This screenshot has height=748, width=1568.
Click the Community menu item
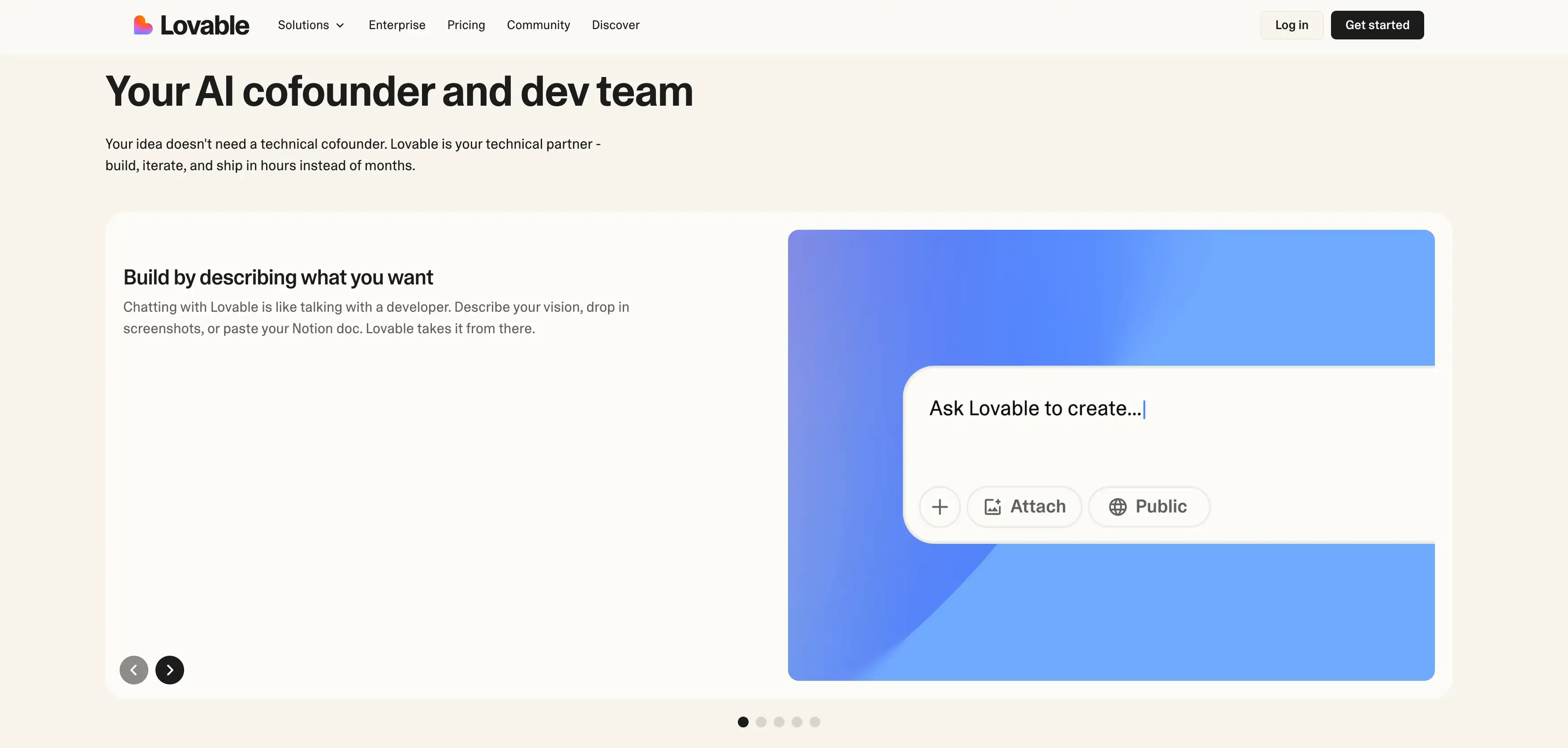coord(538,25)
